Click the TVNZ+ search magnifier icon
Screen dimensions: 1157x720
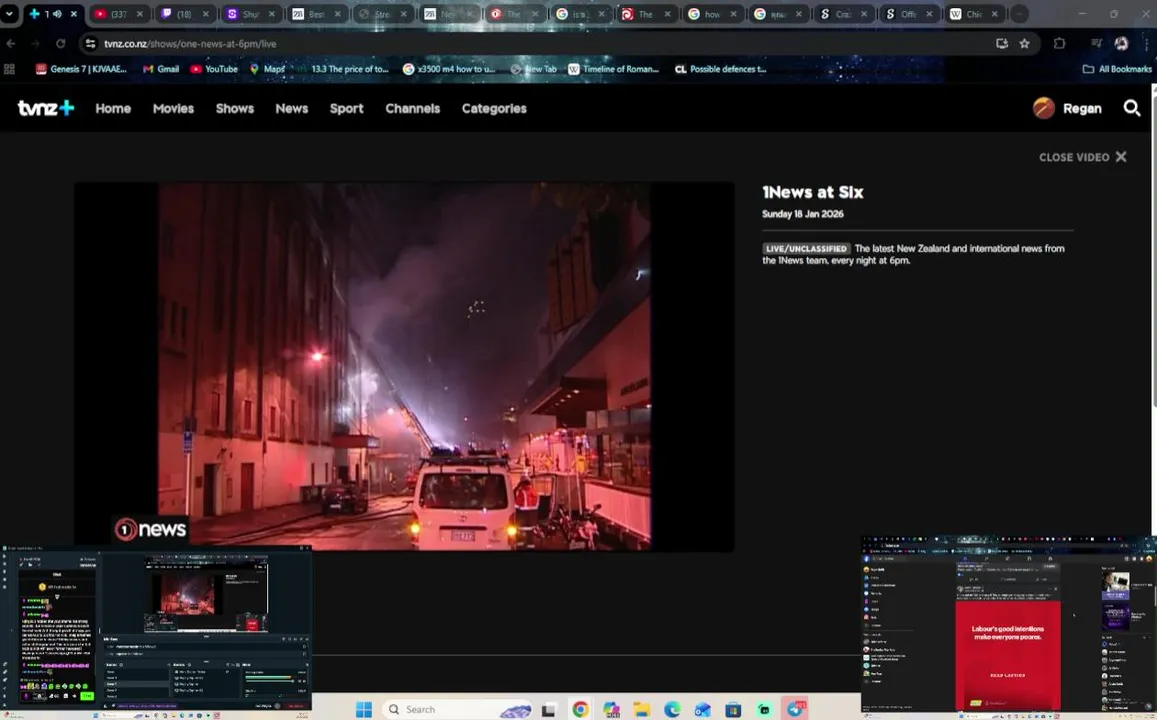point(1132,108)
